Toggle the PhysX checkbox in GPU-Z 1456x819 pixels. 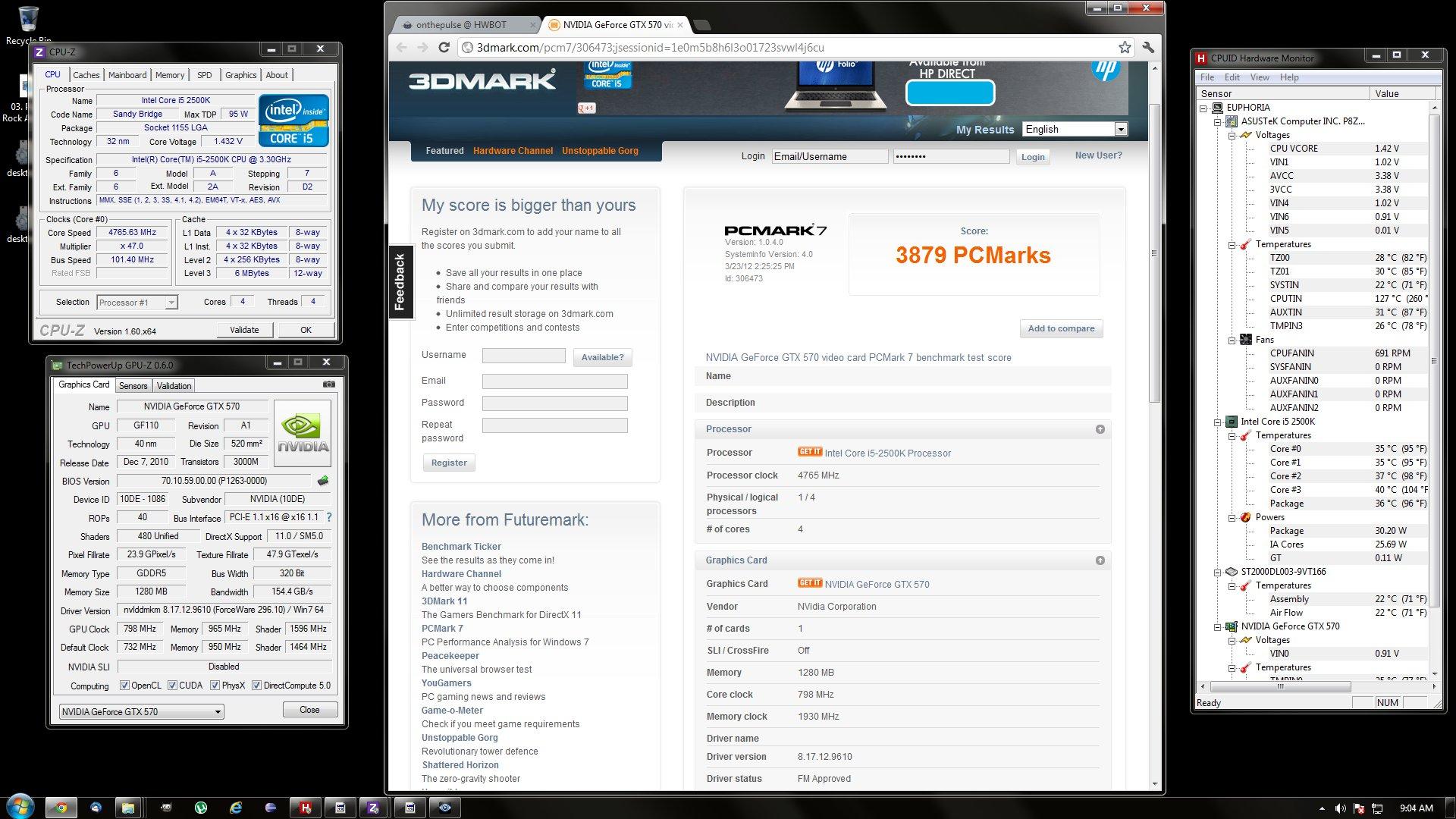click(215, 686)
